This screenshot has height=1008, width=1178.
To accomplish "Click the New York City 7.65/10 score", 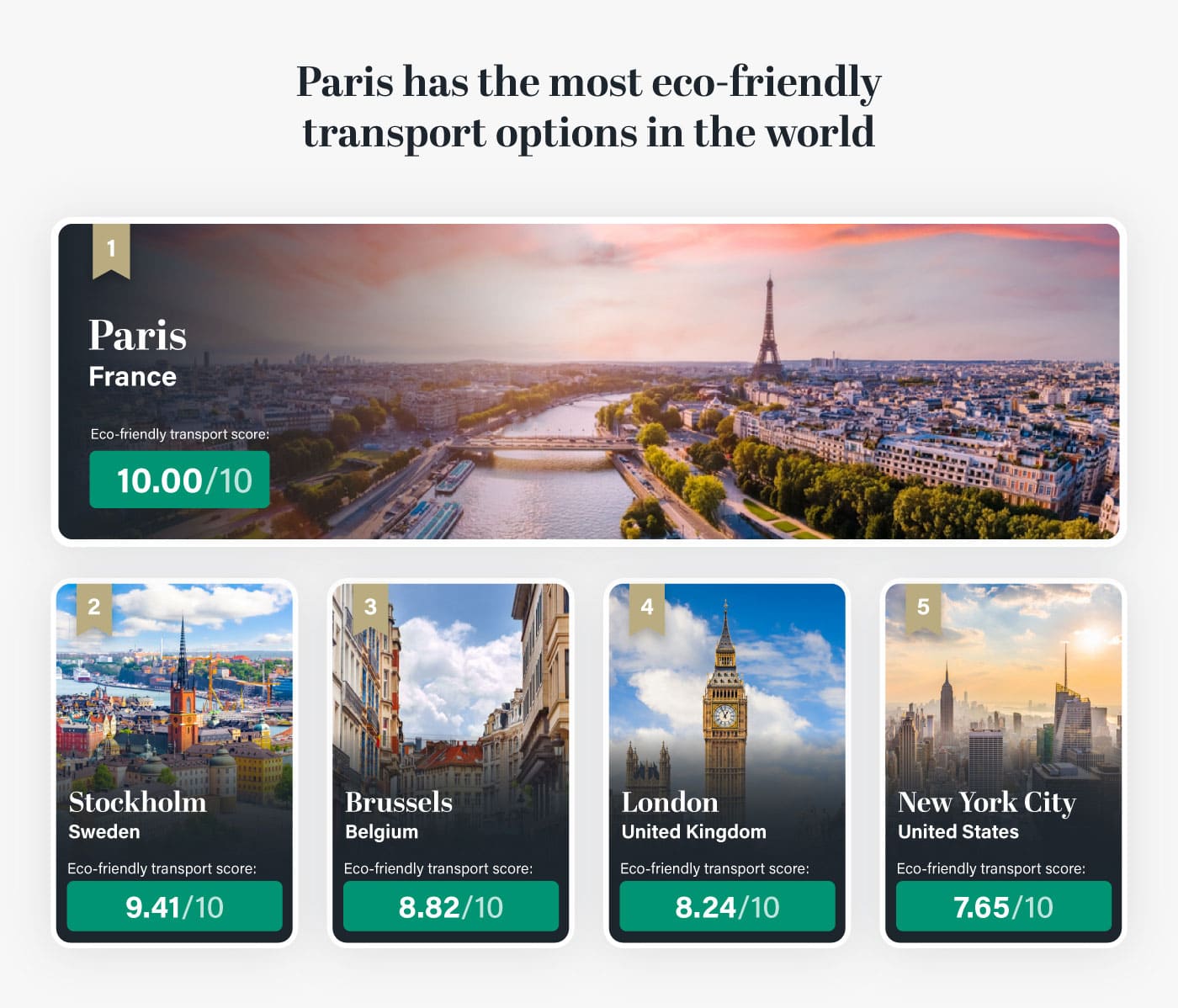I will 1003,906.
